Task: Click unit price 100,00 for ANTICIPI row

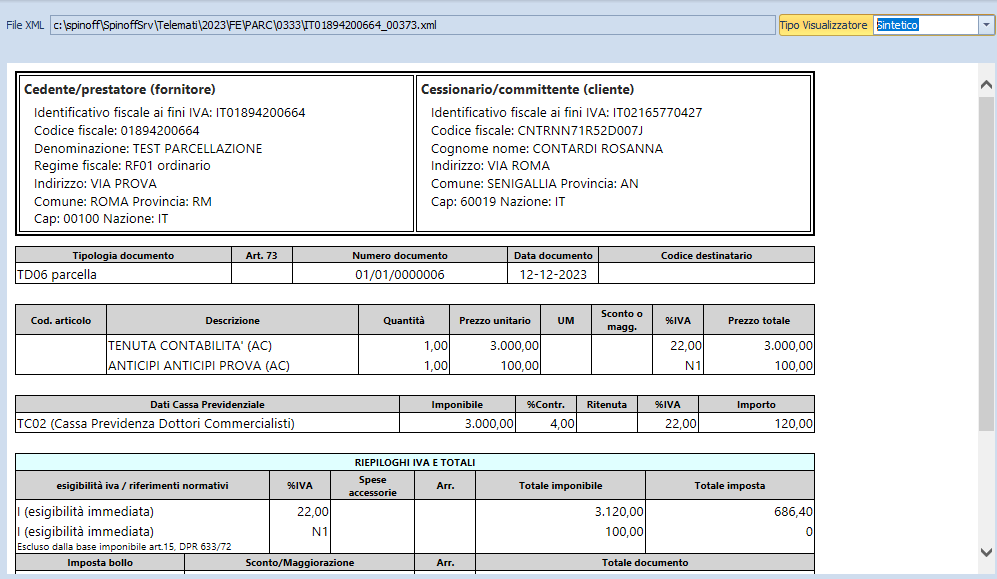Action: tap(519, 365)
